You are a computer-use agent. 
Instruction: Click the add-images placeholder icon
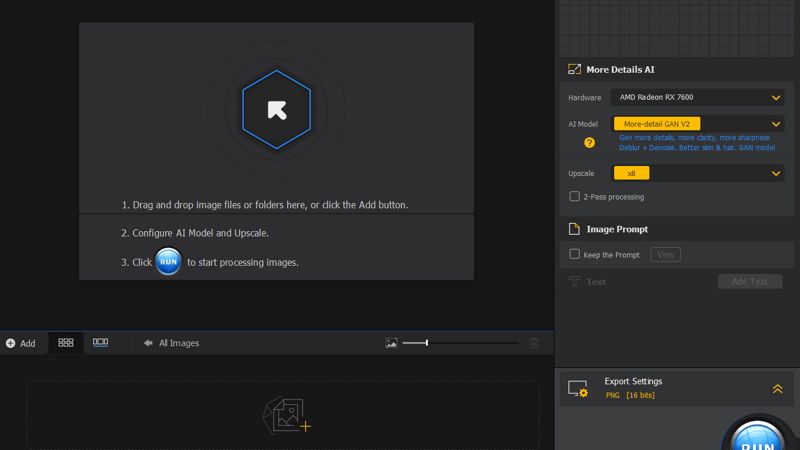[287, 416]
